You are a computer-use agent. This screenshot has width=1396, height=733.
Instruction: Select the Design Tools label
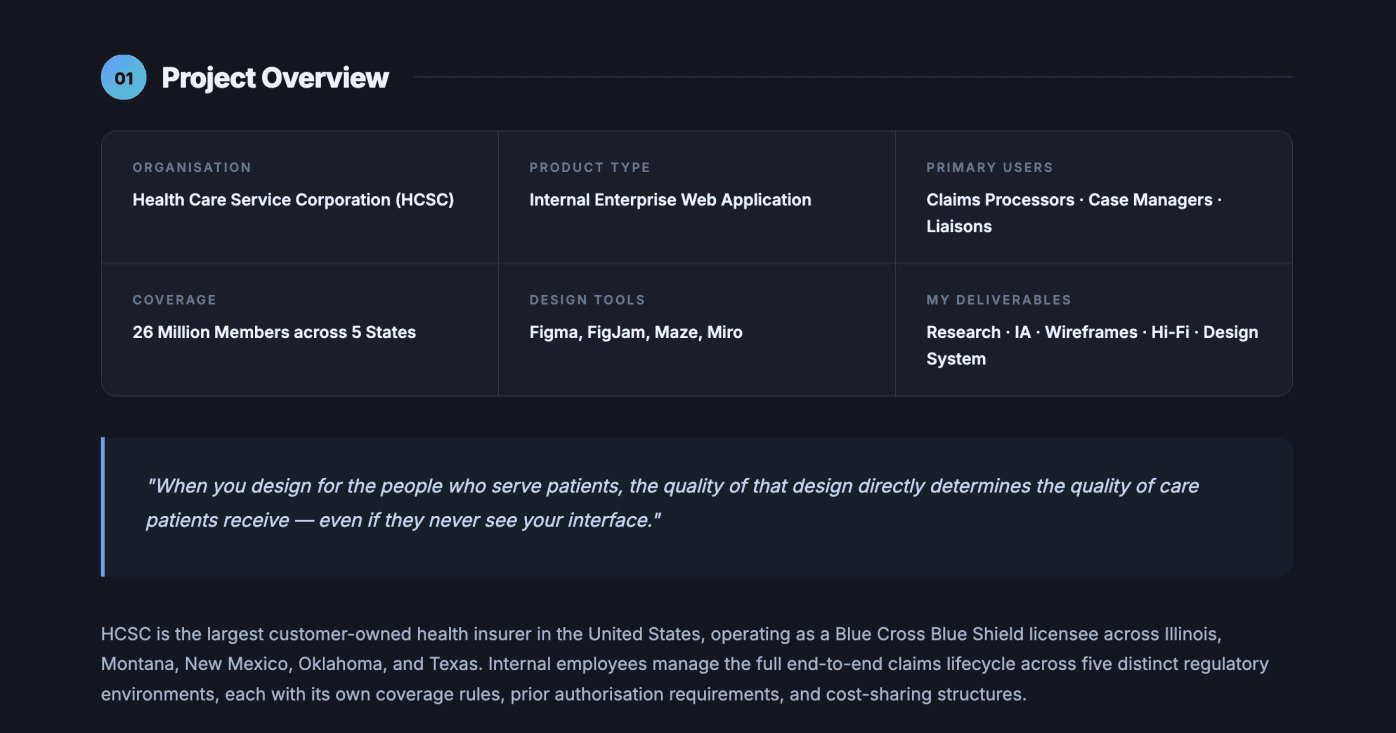(587, 300)
